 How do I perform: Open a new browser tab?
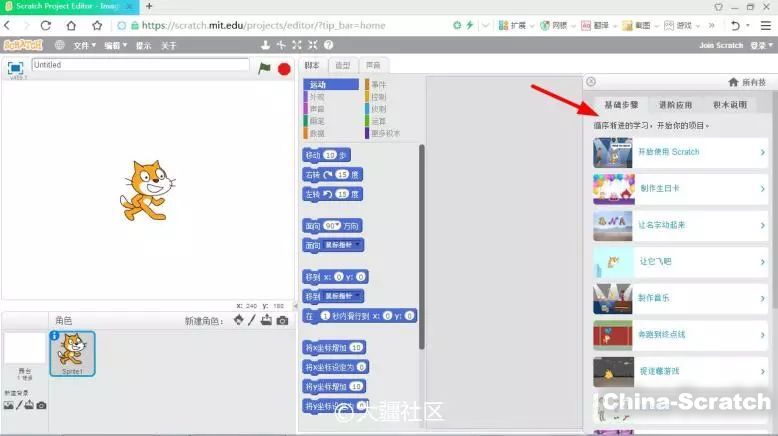149,6
